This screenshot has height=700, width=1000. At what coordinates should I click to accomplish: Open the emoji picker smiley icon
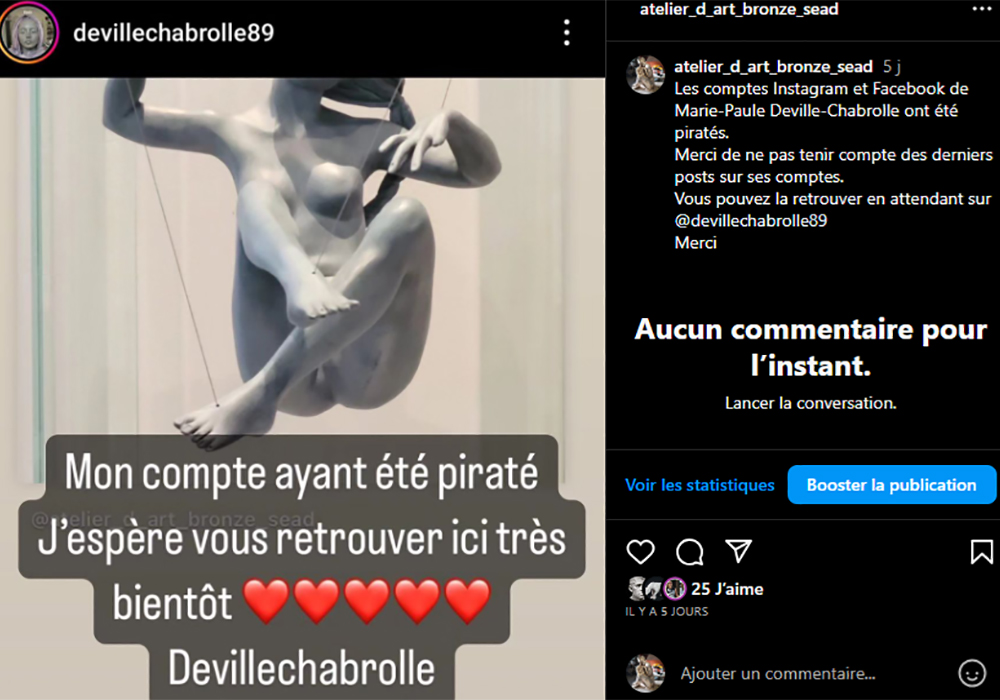coord(972,673)
